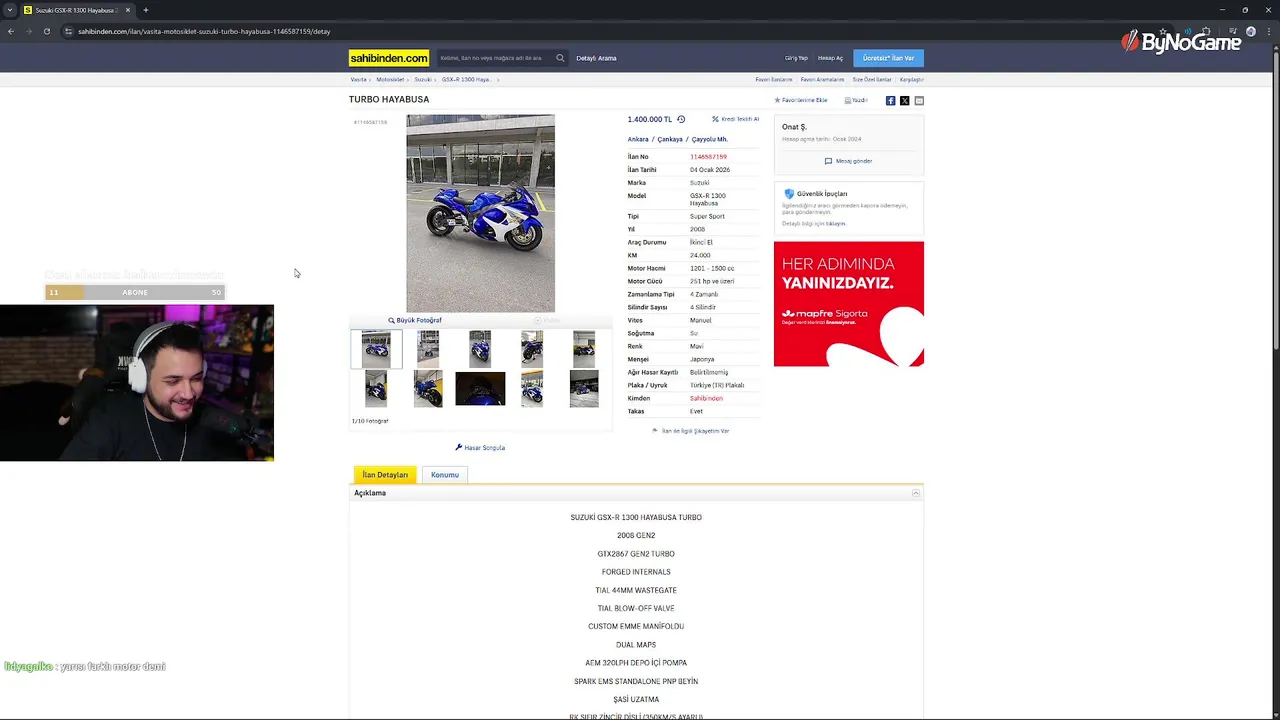Open Size Özel İlanlar
1280x720 pixels.
[x=872, y=79]
